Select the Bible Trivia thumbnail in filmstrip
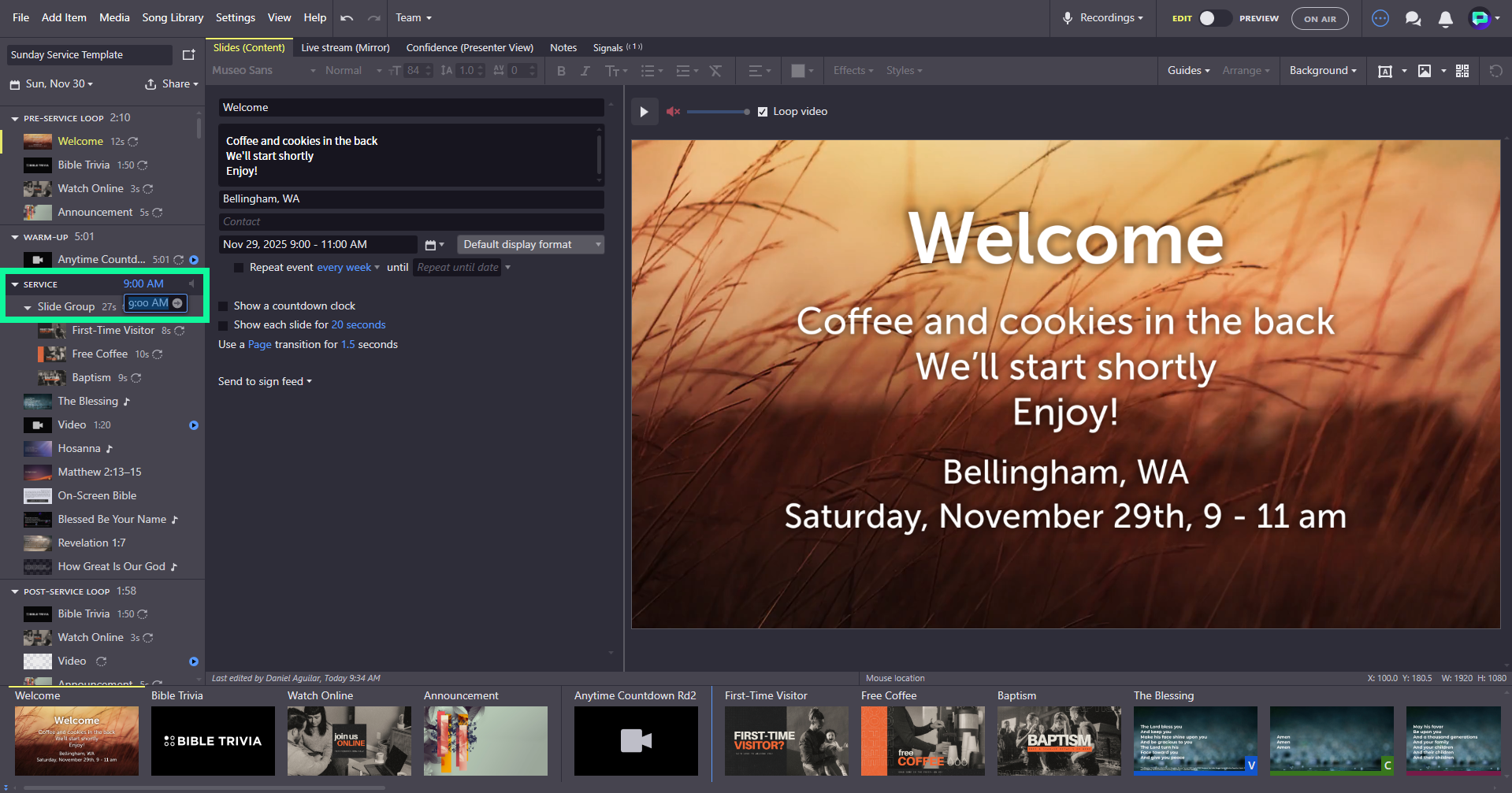This screenshot has height=793, width=1512. point(213,741)
